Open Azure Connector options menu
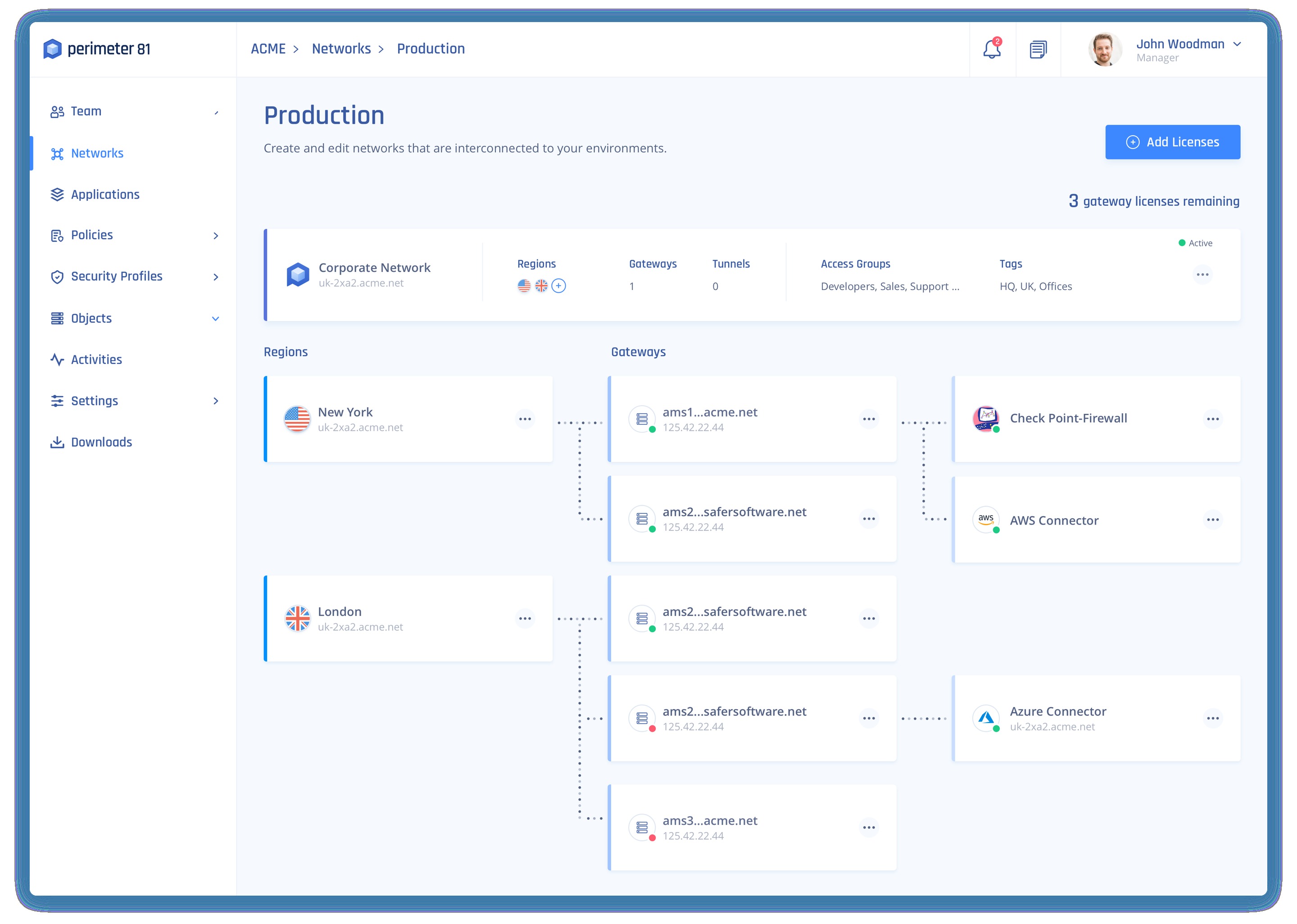The width and height of the screenshot is (1297, 924). (1213, 718)
